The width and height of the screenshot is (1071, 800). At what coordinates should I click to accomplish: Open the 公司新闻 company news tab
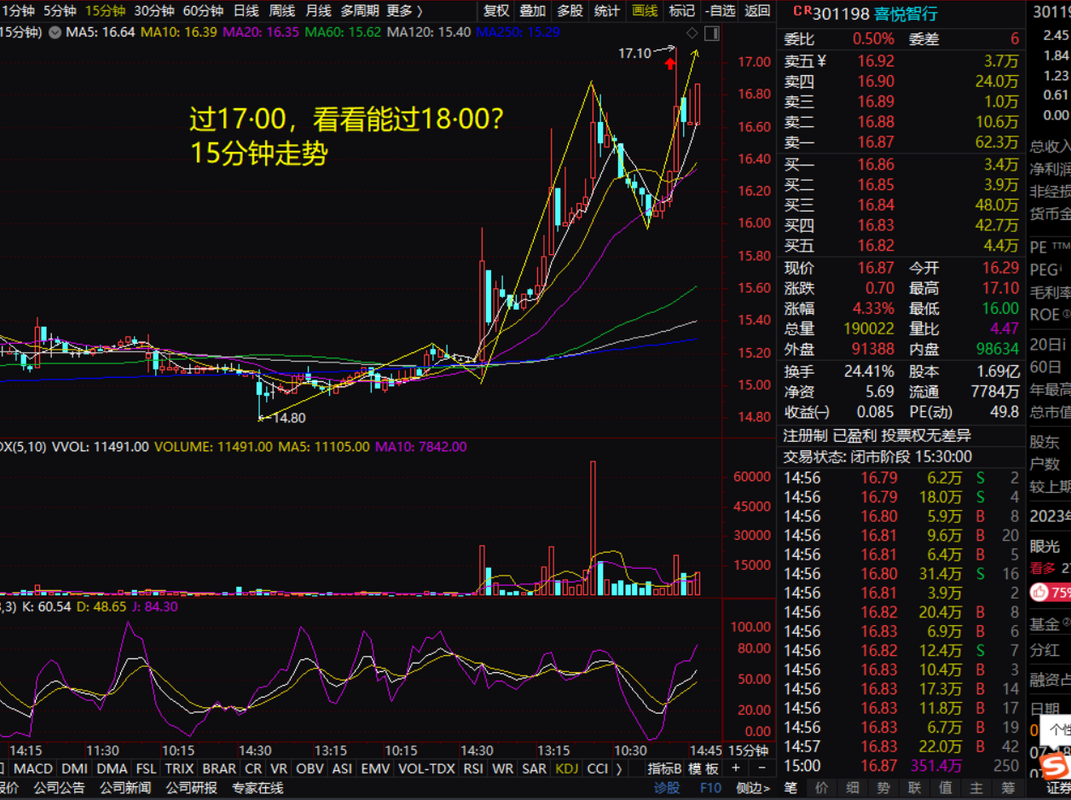[125, 788]
